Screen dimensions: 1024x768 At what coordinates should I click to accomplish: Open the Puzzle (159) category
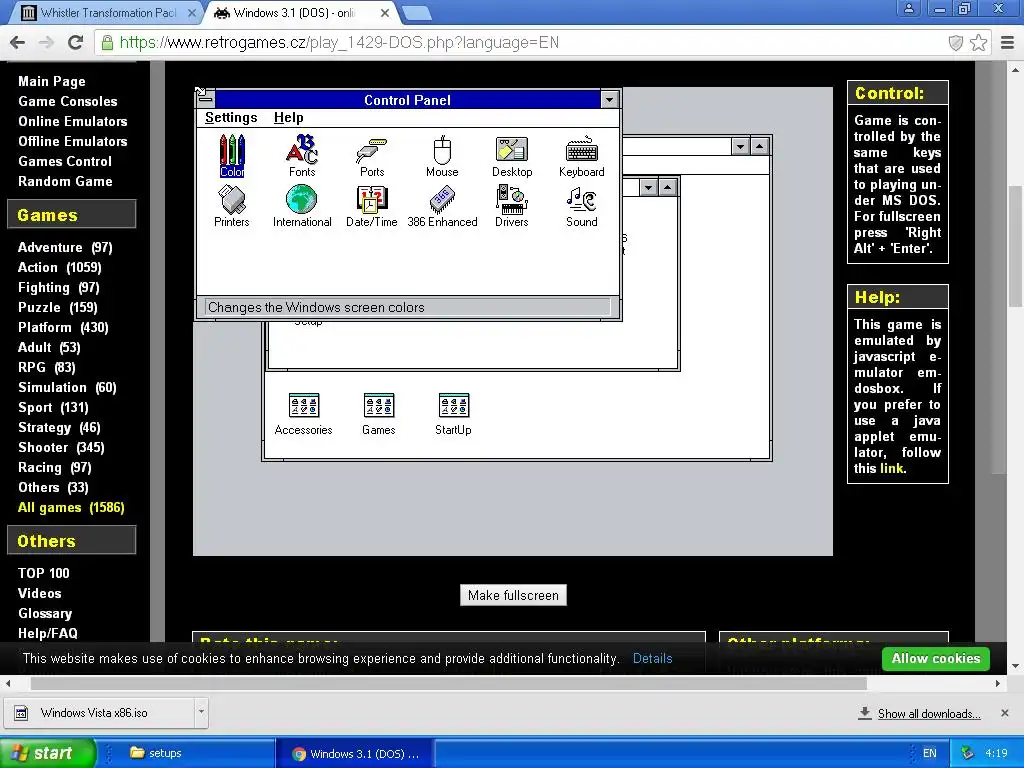point(57,308)
